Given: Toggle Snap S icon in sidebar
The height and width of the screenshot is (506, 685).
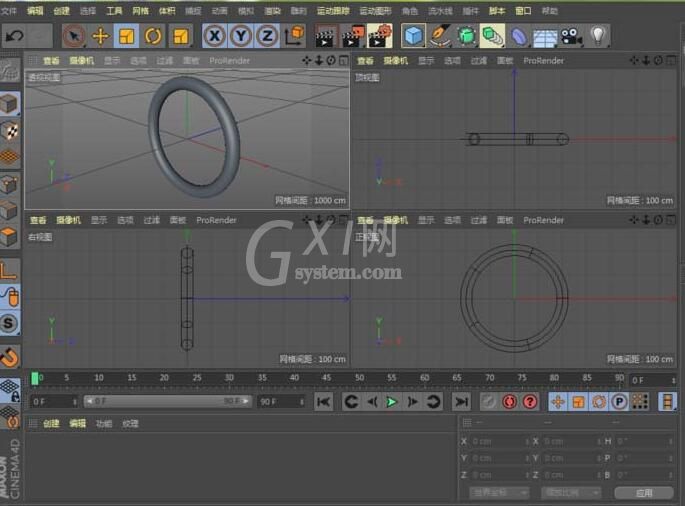Looking at the screenshot, I should tap(10, 323).
